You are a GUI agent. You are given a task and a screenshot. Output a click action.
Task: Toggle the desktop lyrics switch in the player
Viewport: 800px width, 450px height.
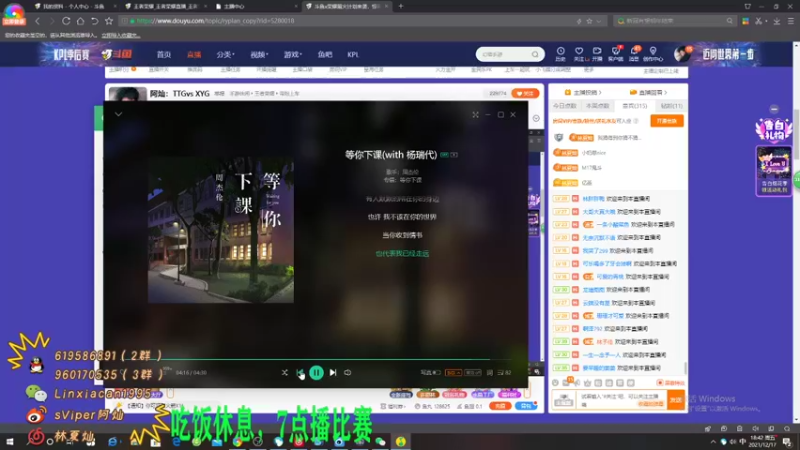430,372
